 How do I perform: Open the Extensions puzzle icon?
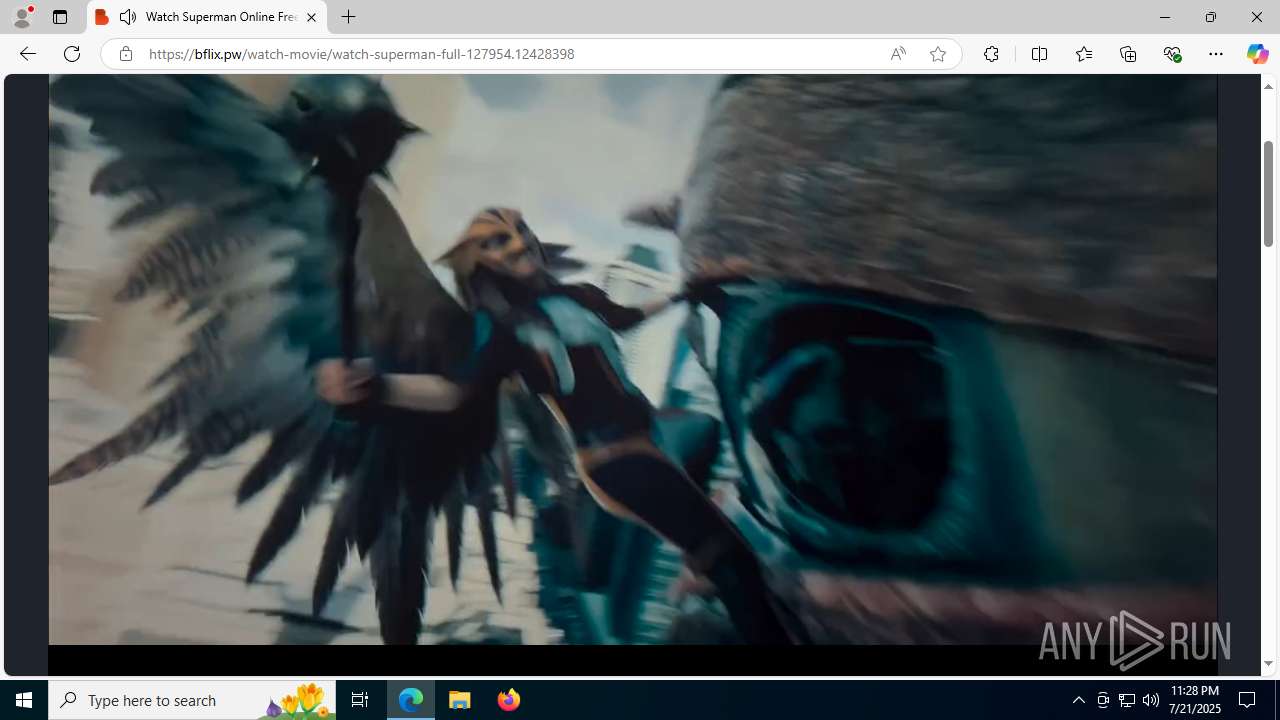991,54
